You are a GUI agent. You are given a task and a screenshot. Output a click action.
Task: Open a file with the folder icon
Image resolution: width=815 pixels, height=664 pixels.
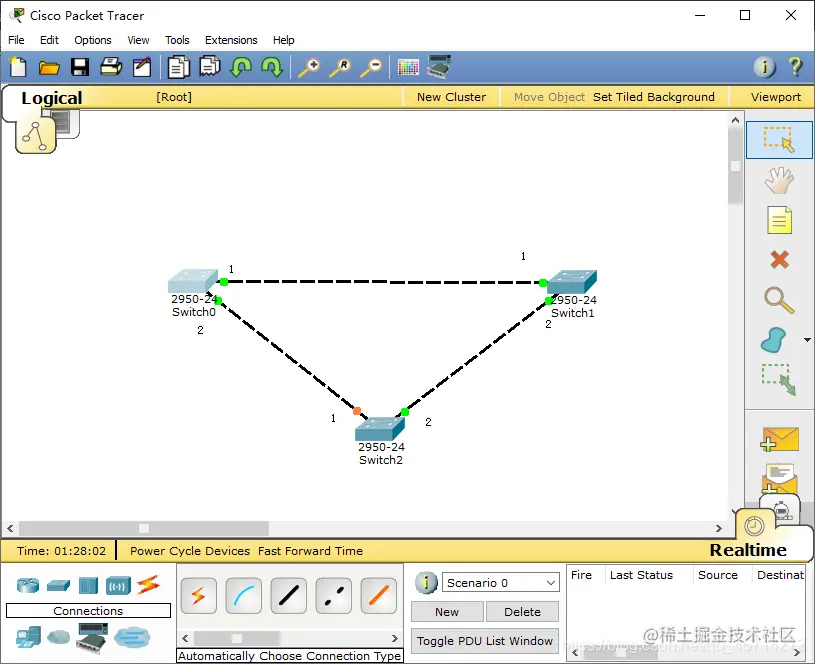coord(49,68)
